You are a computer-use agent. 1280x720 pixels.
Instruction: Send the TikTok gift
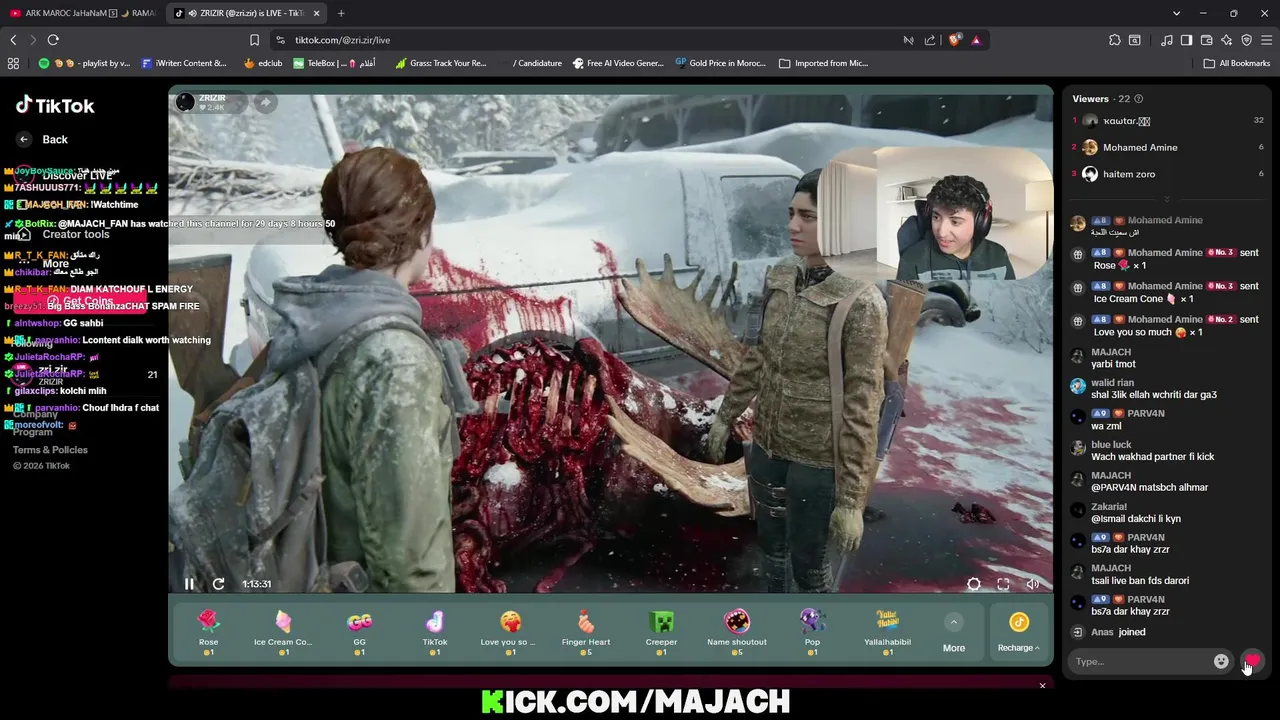pyautogui.click(x=435, y=632)
